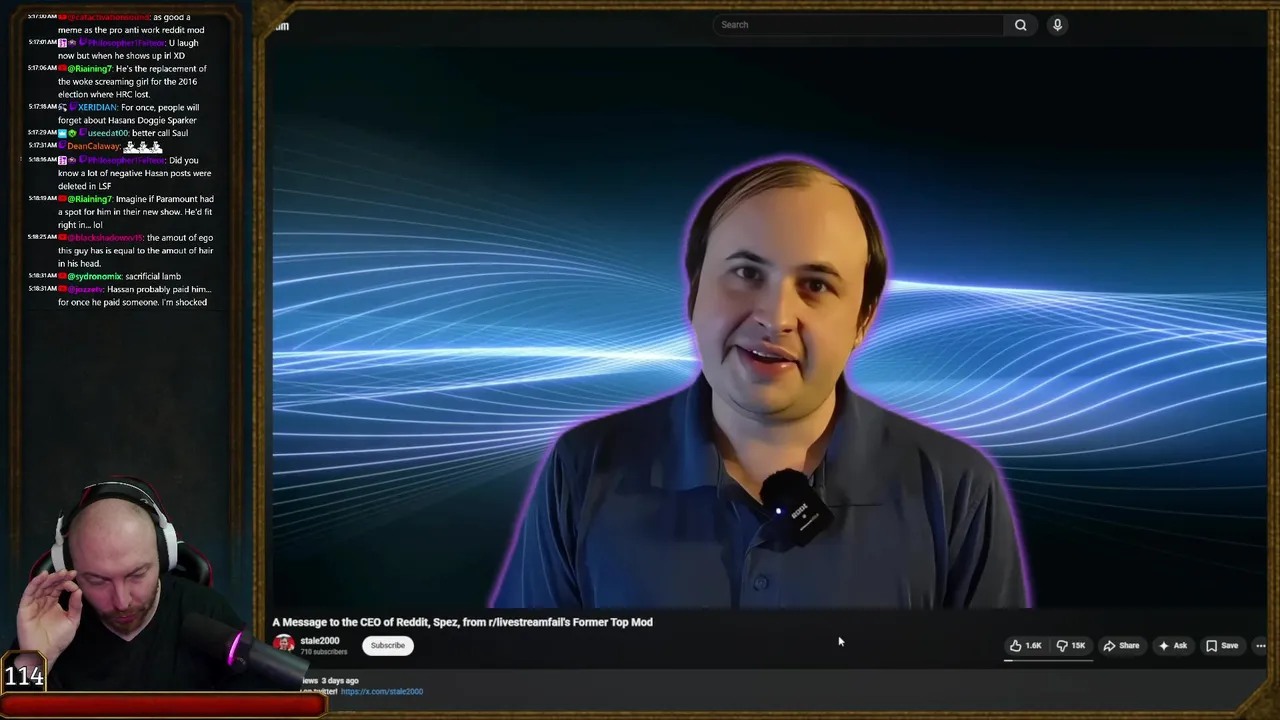Screen dimensions: 1280x720
Task: Open the Ask AI button
Action: (1172, 646)
